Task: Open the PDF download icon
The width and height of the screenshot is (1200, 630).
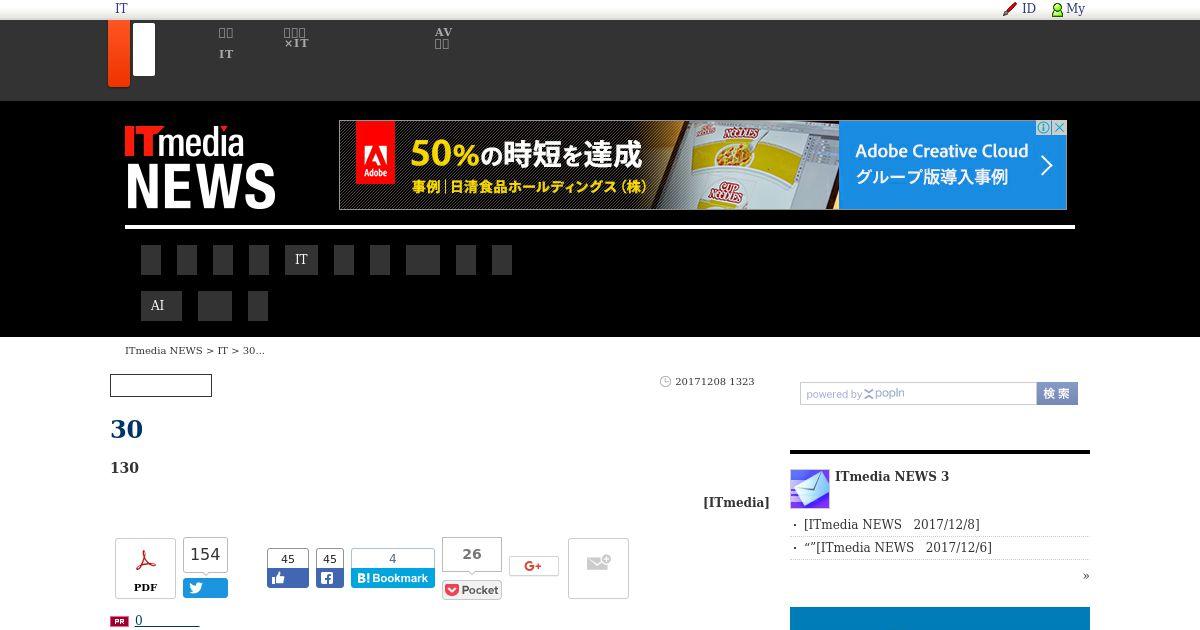Action: 145,568
